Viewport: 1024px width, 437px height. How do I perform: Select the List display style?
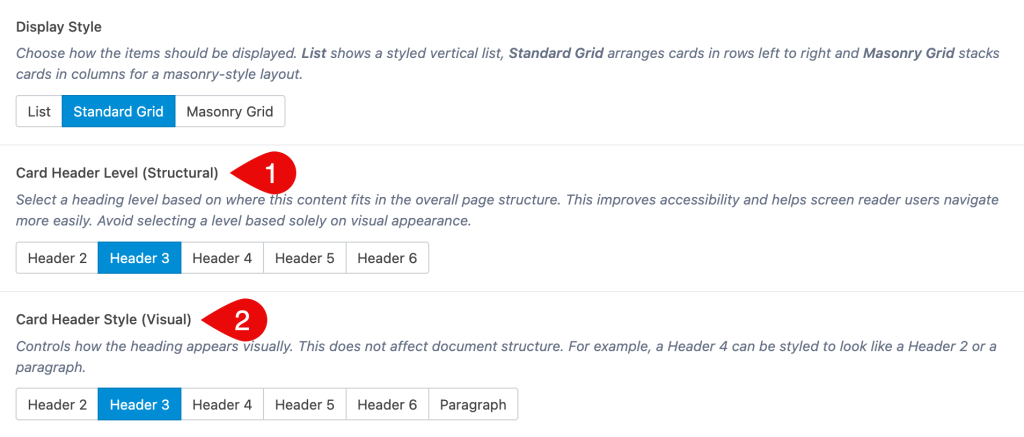click(39, 112)
